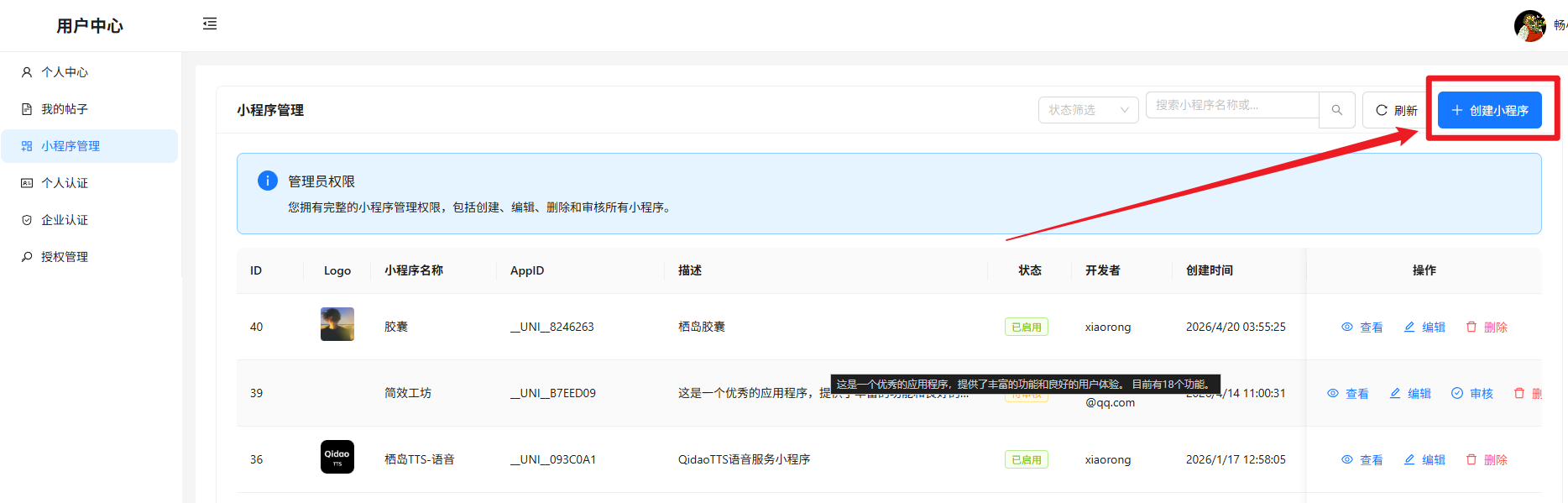Click the 状态 column header

1030,270
